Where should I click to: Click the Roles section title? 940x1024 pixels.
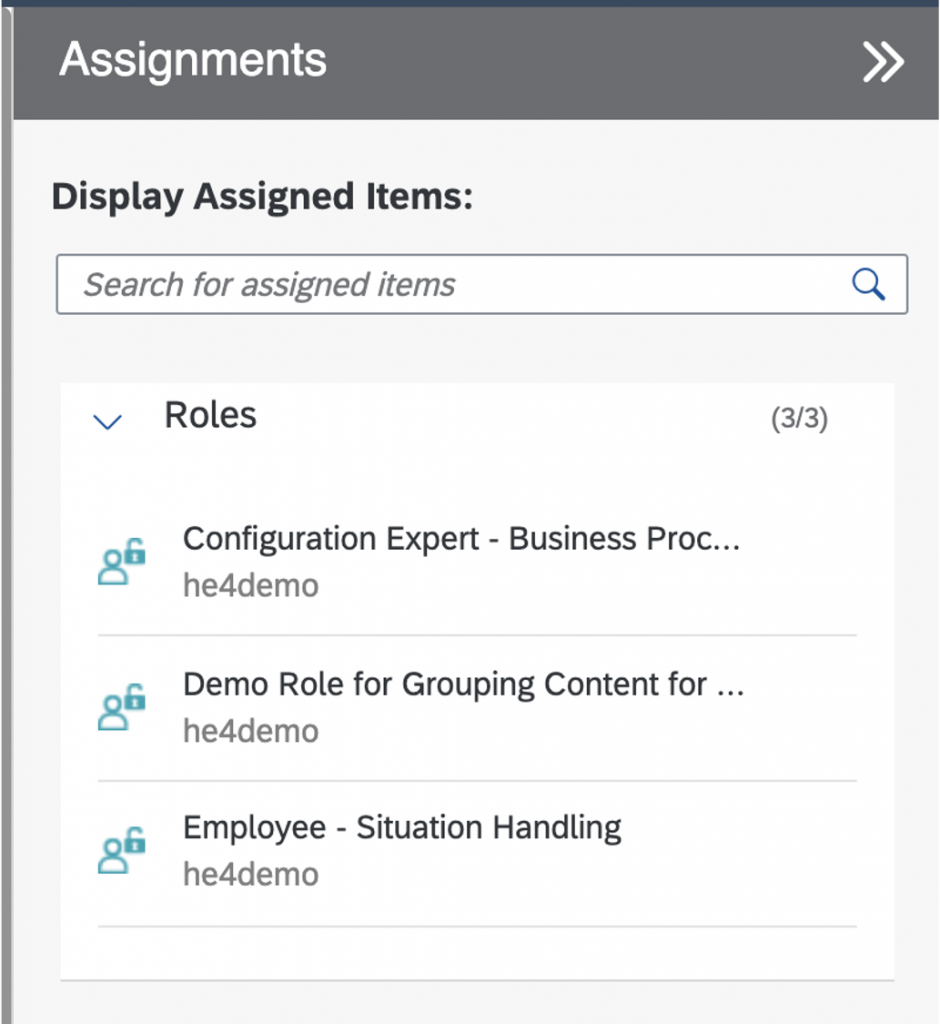(x=210, y=415)
